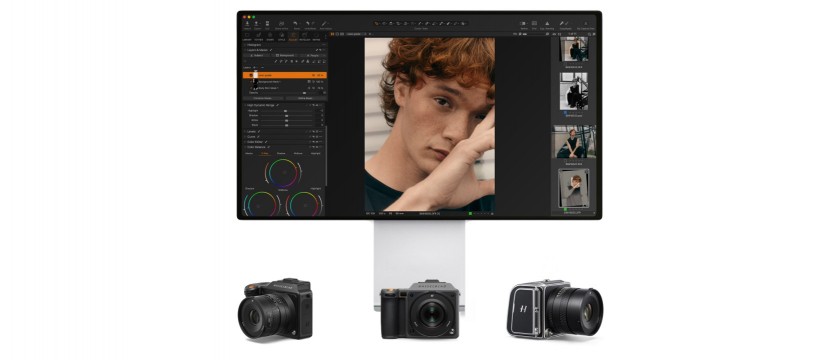Screen dimensions: 840x360
Task: Click the Layers & Masks brush icon in header
Action: [271, 50]
